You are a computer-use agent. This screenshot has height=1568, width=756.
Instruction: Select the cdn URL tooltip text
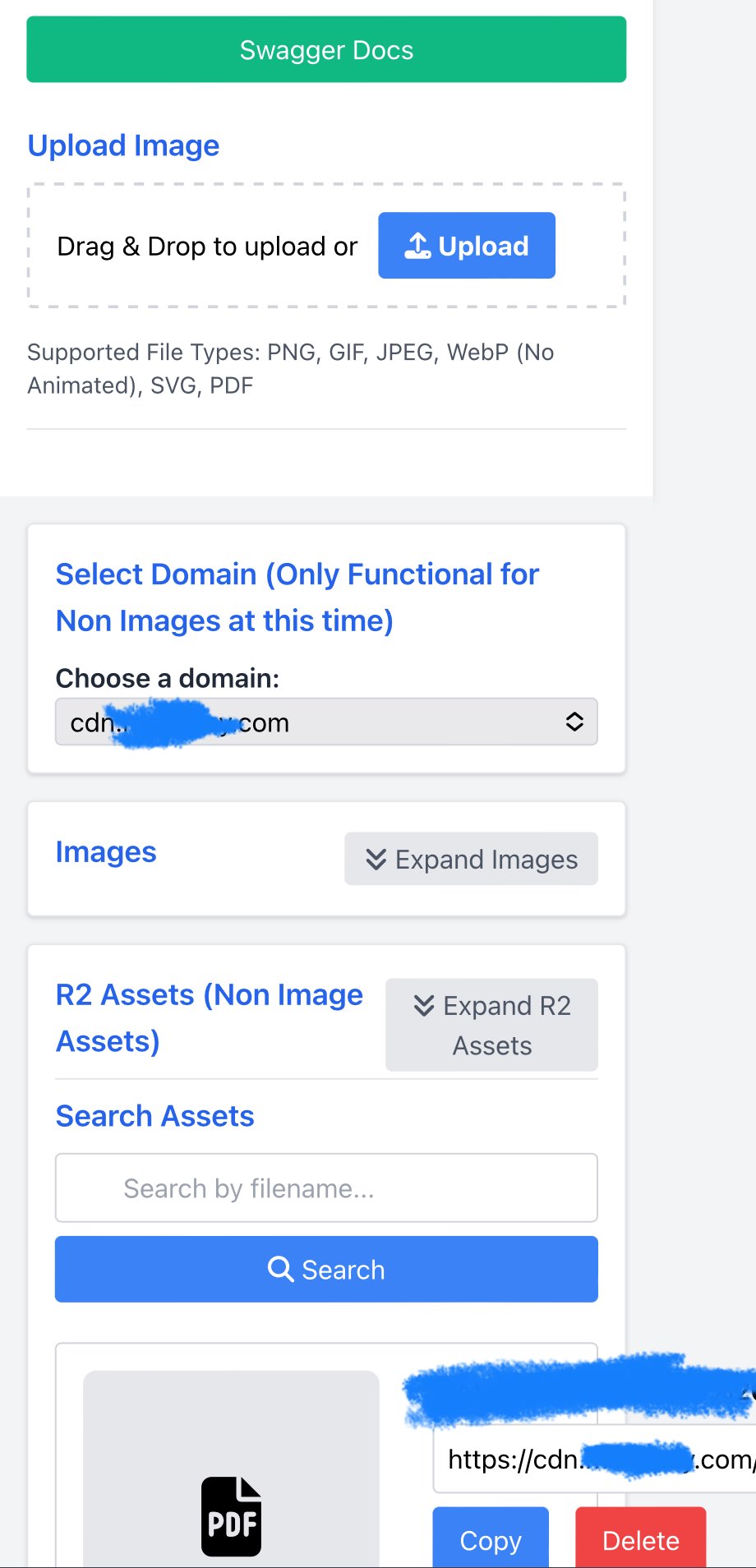[x=592, y=1460]
